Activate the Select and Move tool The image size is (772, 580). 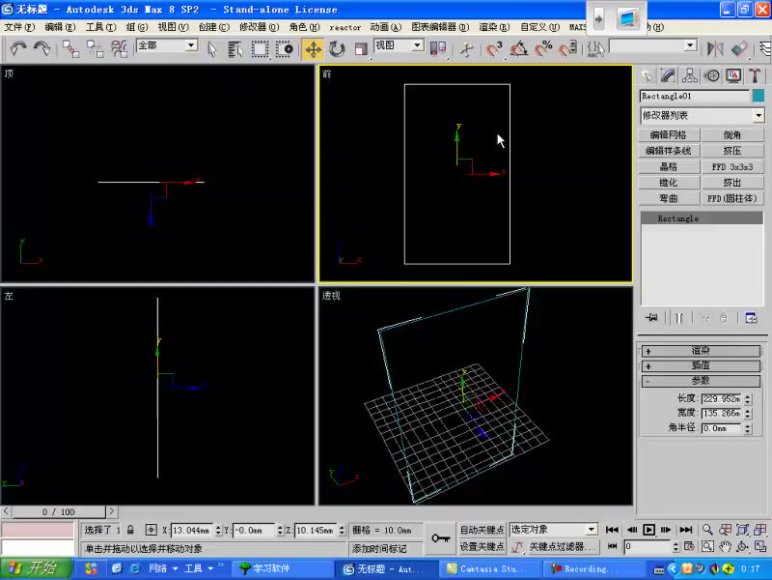pyautogui.click(x=313, y=49)
